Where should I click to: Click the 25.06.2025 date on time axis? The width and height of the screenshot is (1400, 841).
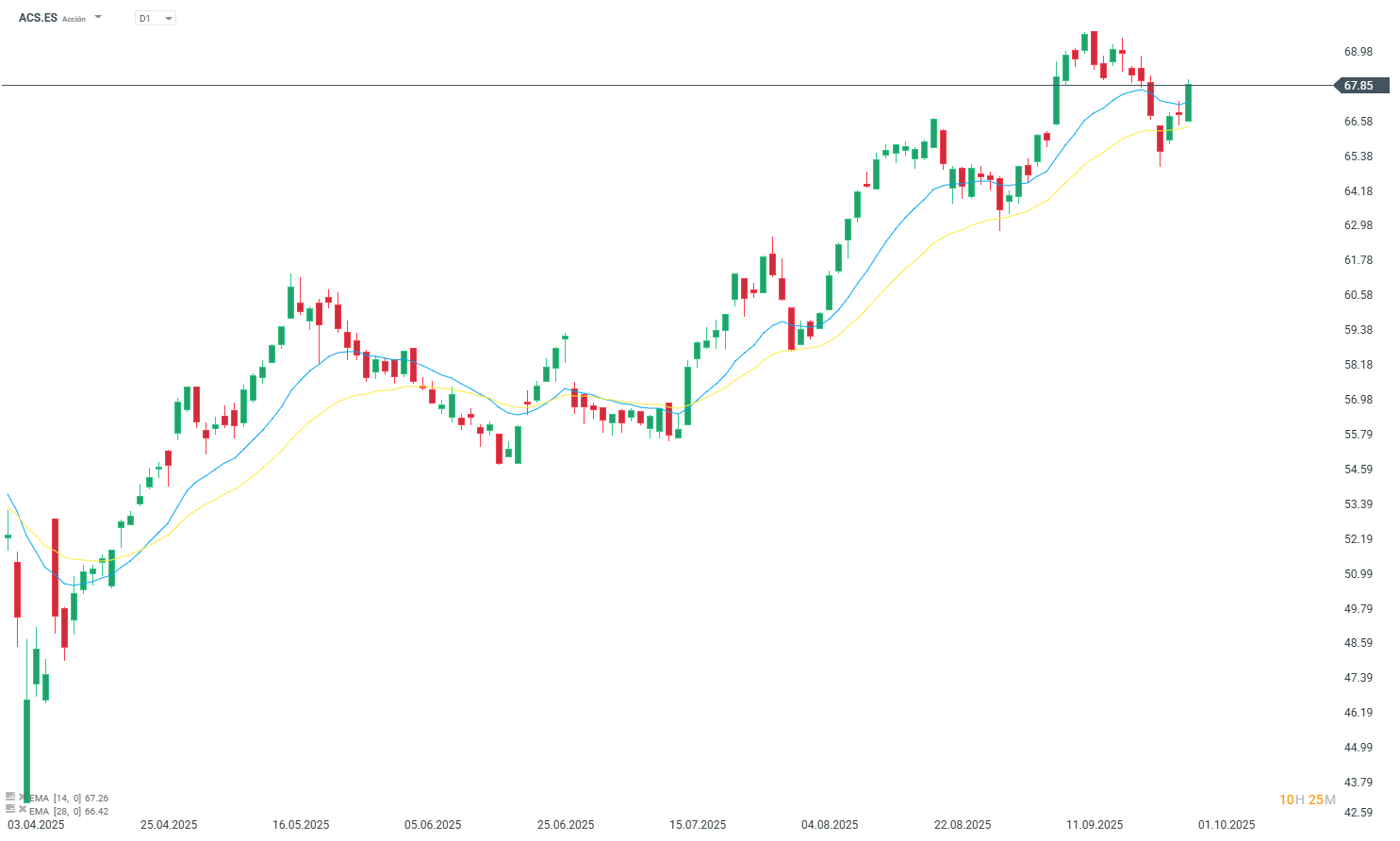pyautogui.click(x=566, y=825)
